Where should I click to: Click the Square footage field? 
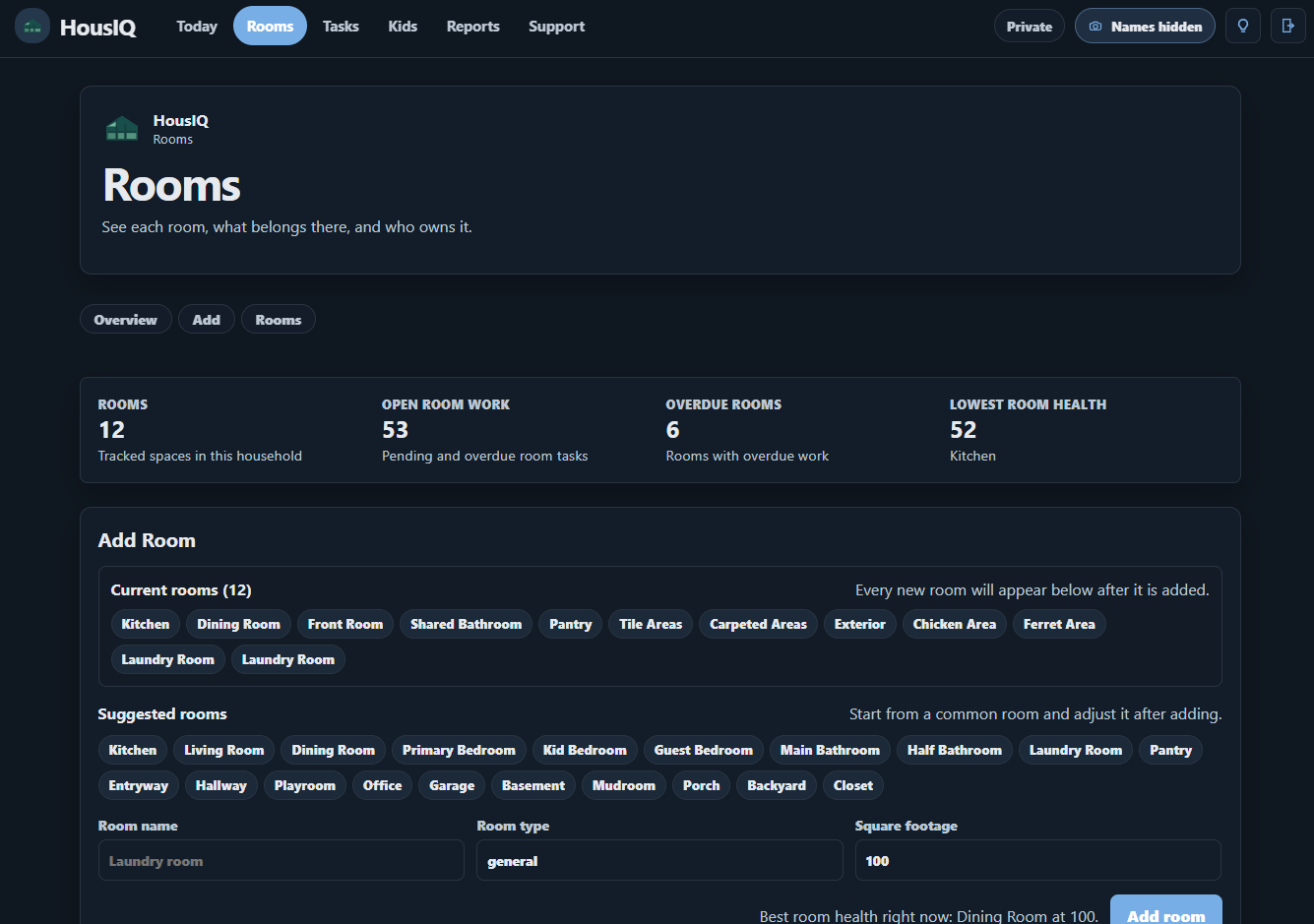(x=1038, y=860)
